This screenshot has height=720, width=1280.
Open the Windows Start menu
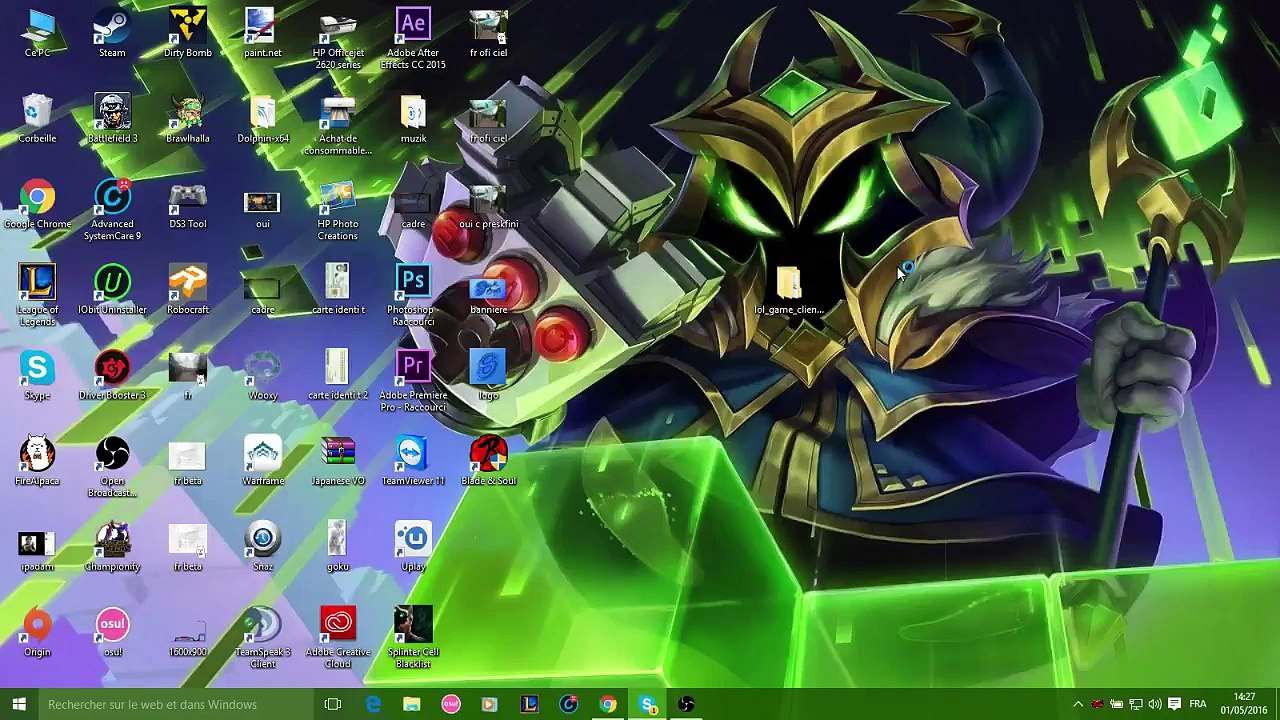pyautogui.click(x=18, y=704)
